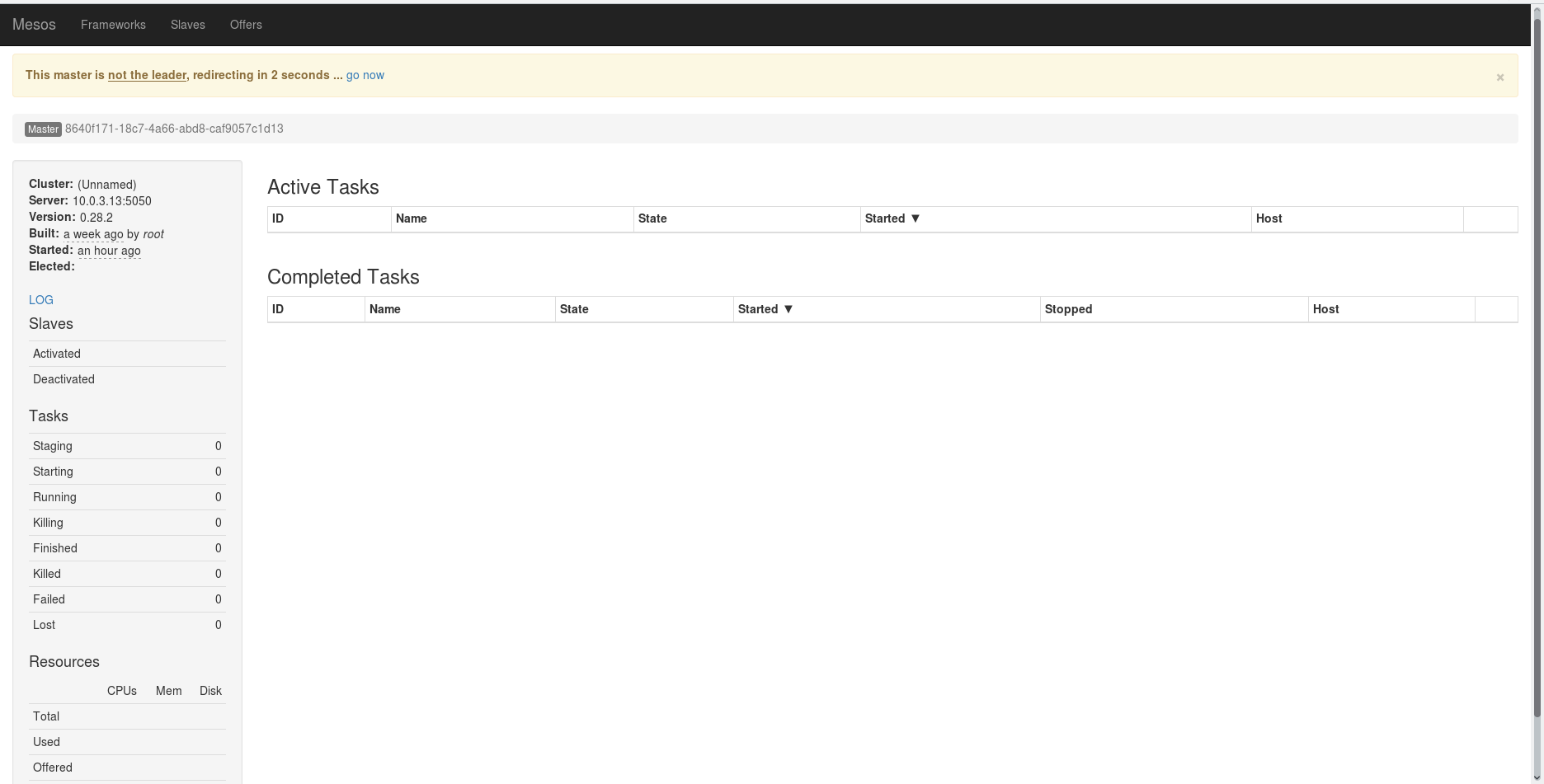Viewport: 1544px width, 784px height.
Task: Open the Mesos home link
Action: coord(34,25)
